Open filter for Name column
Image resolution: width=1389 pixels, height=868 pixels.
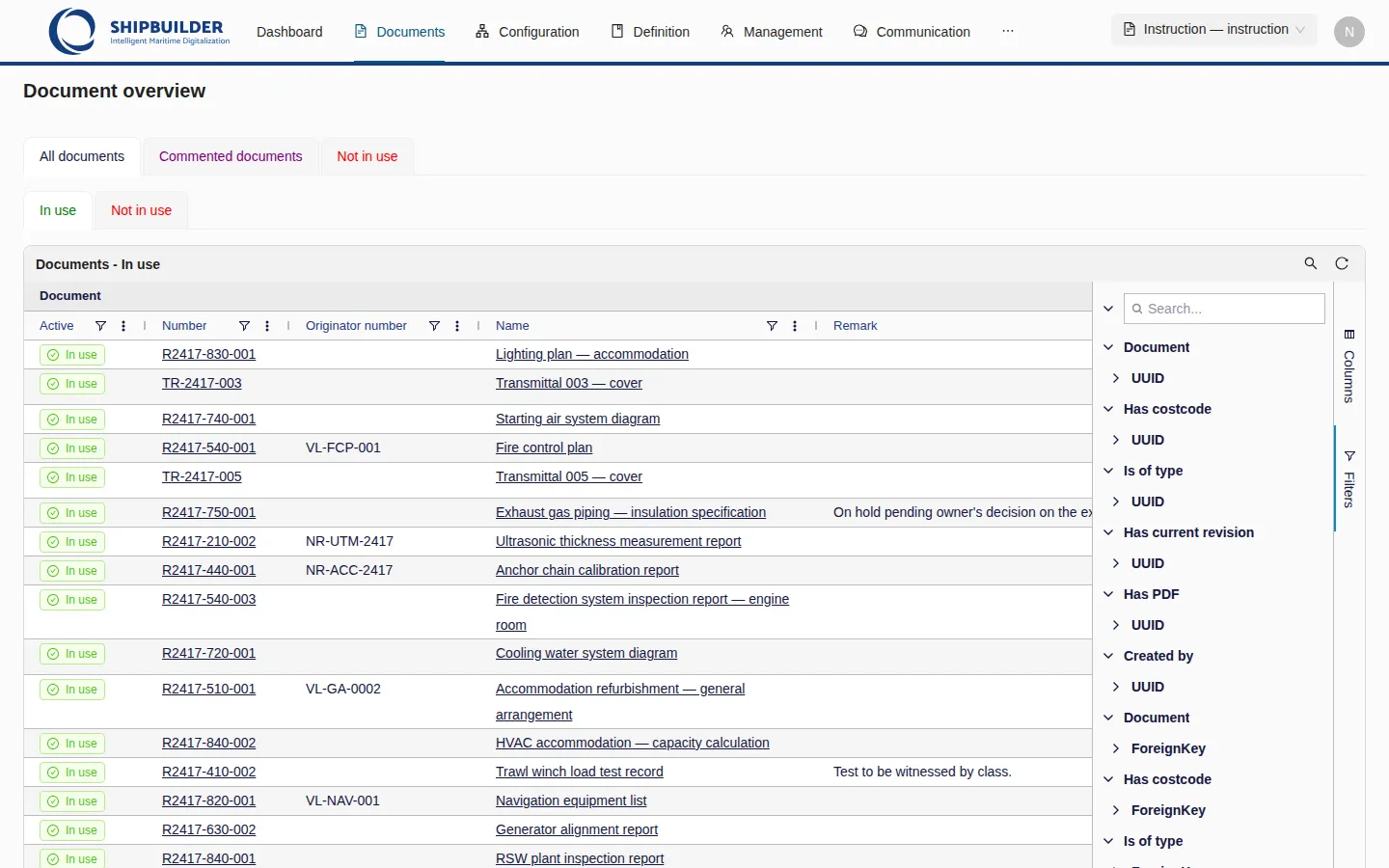772,326
